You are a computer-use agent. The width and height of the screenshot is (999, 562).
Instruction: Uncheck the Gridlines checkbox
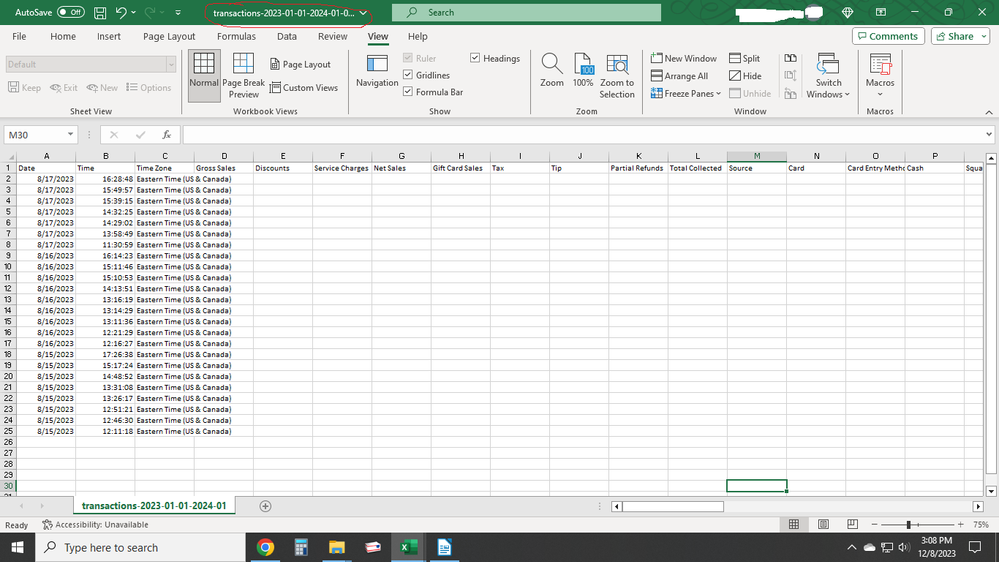(408, 76)
